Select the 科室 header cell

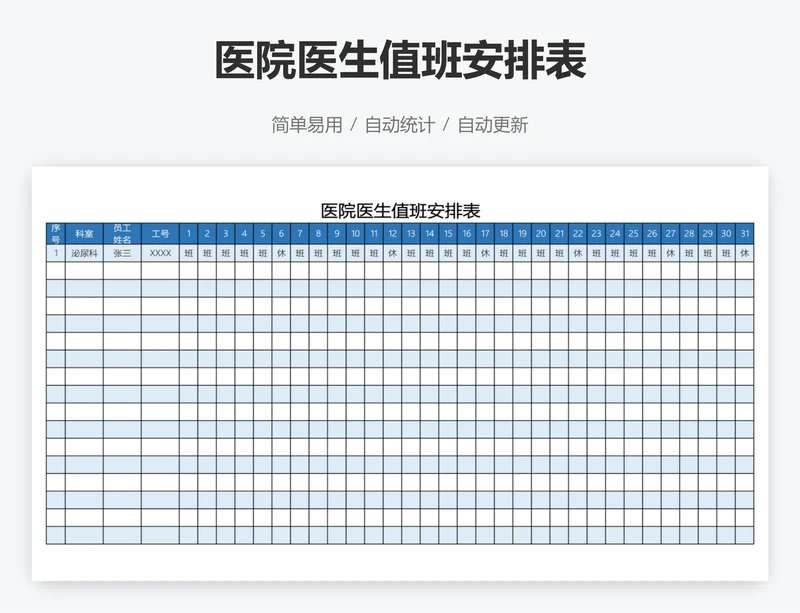84,234
